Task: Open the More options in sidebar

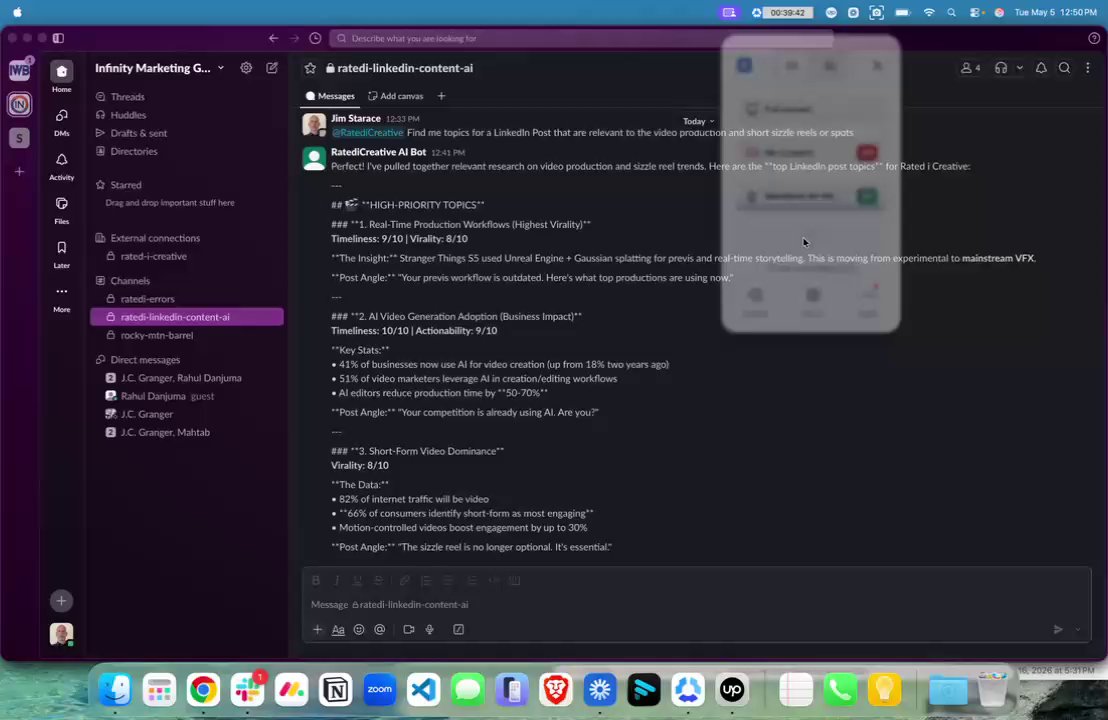Action: [x=61, y=298]
